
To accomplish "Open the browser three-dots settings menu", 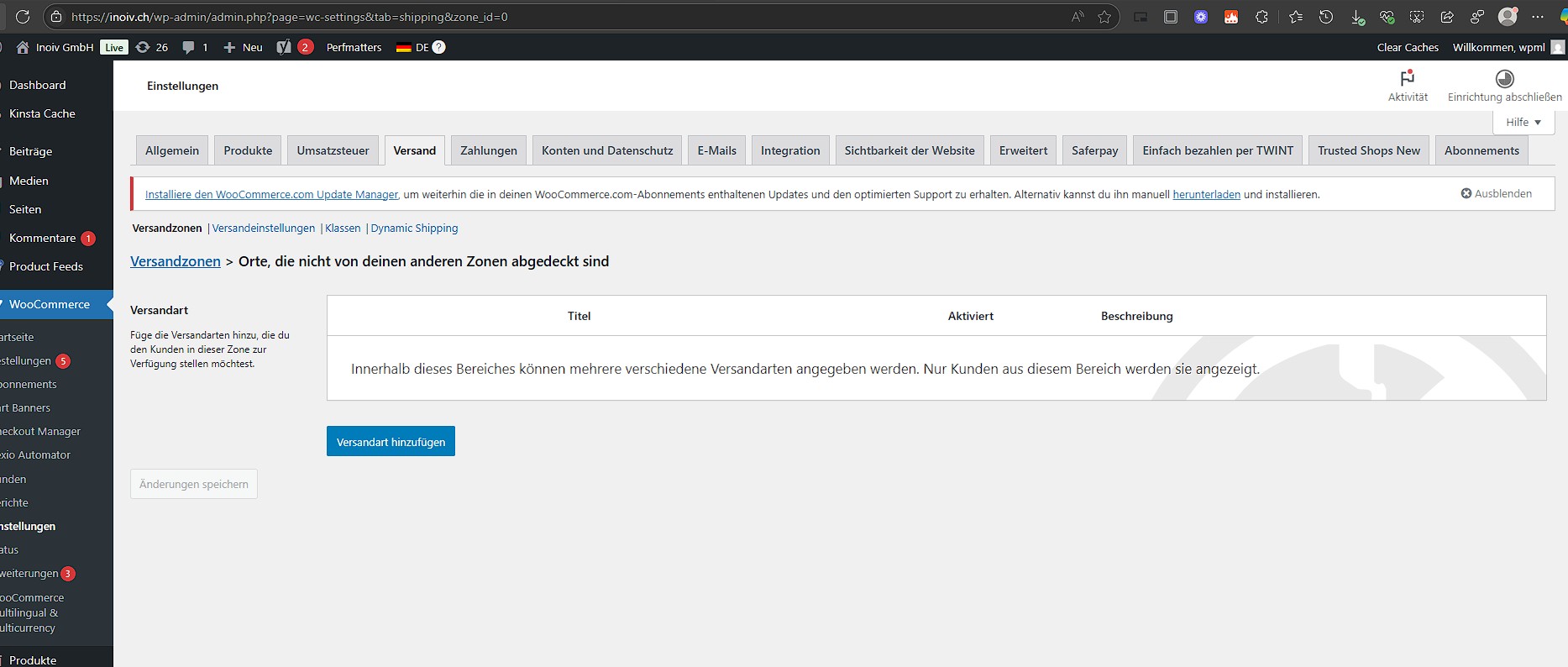I will [1537, 17].
